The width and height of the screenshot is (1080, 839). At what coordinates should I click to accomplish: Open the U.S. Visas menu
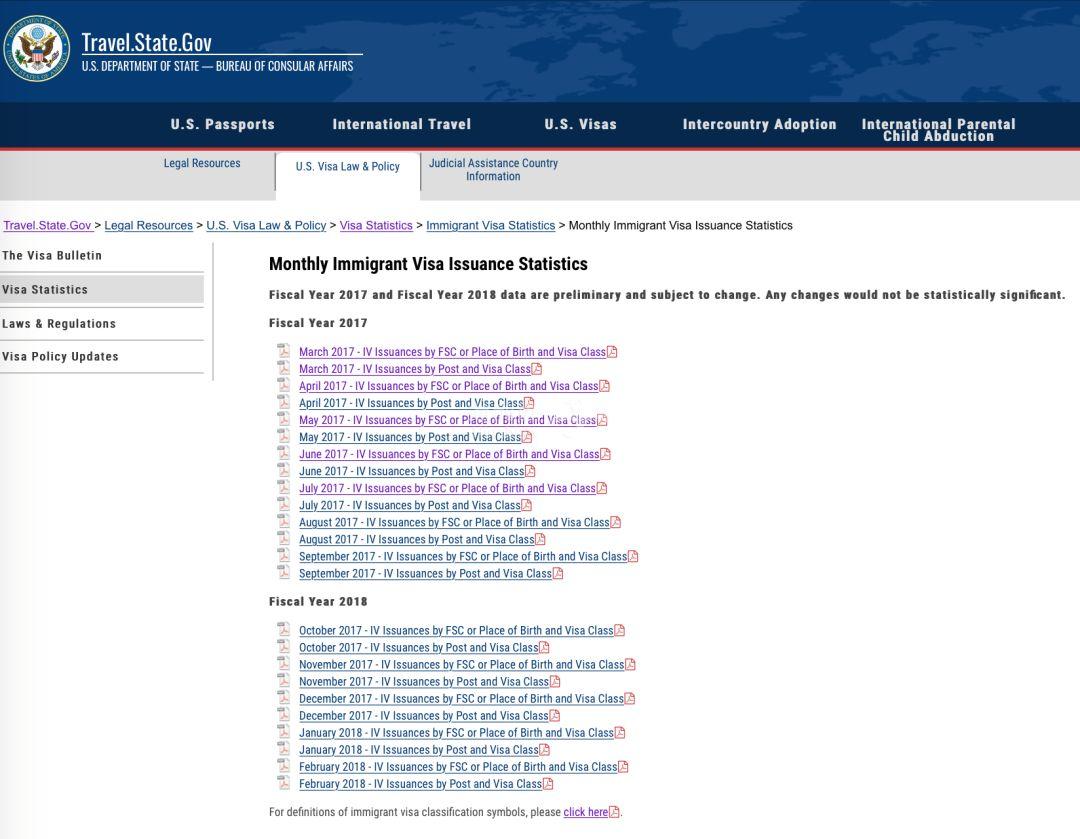581,125
